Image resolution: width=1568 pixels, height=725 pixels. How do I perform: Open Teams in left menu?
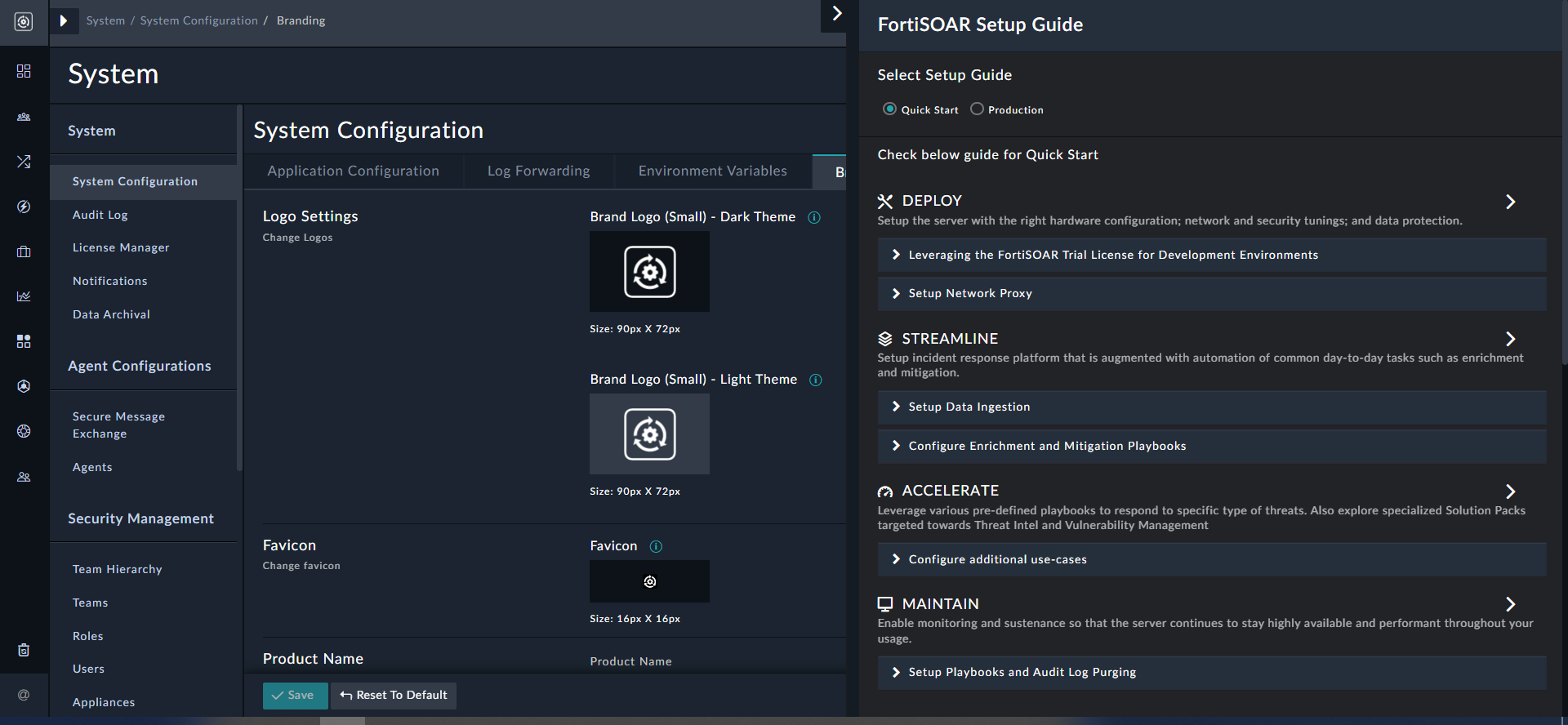coord(90,603)
